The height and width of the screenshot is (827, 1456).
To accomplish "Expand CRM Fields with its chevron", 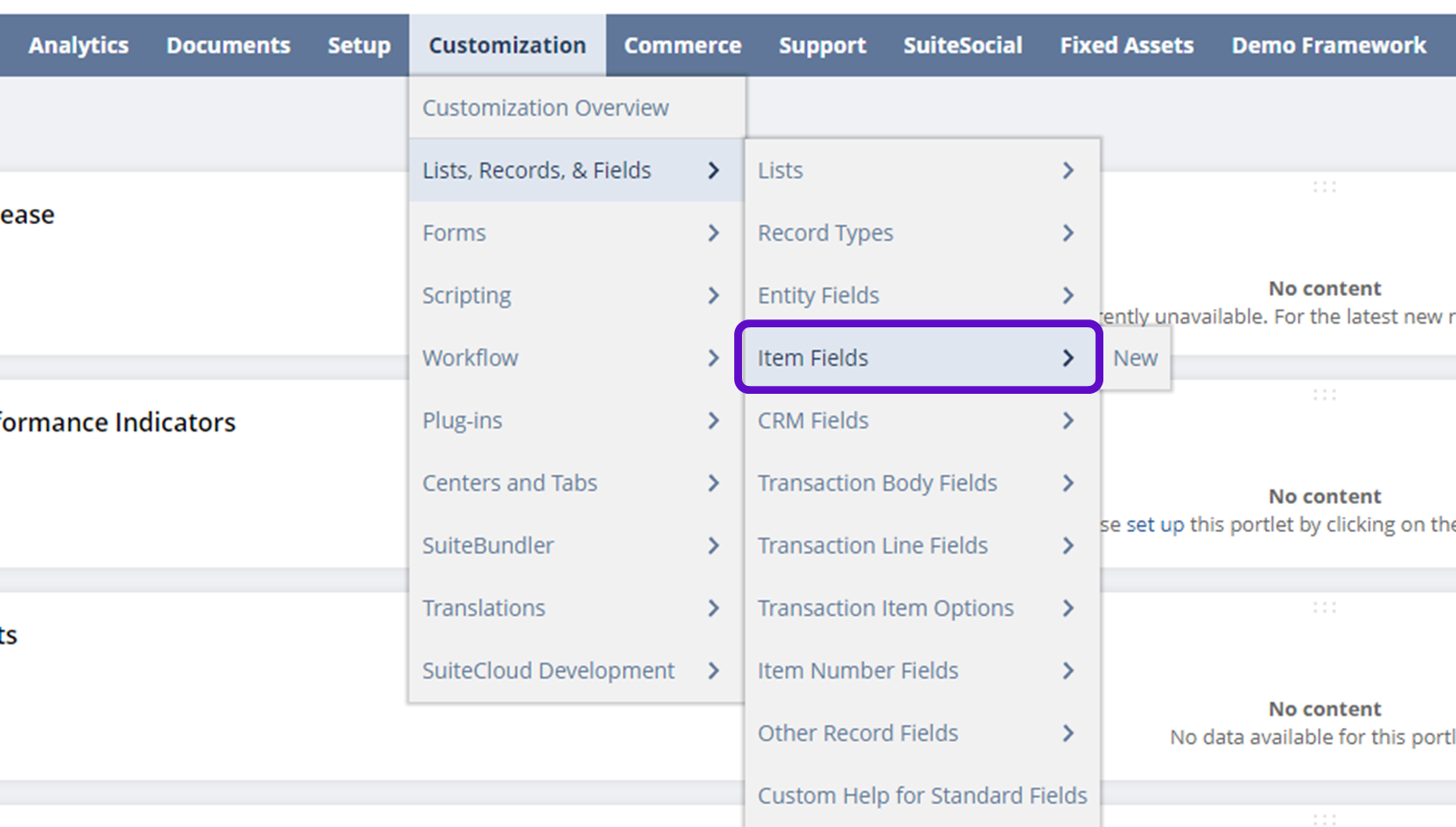I will (1067, 421).
